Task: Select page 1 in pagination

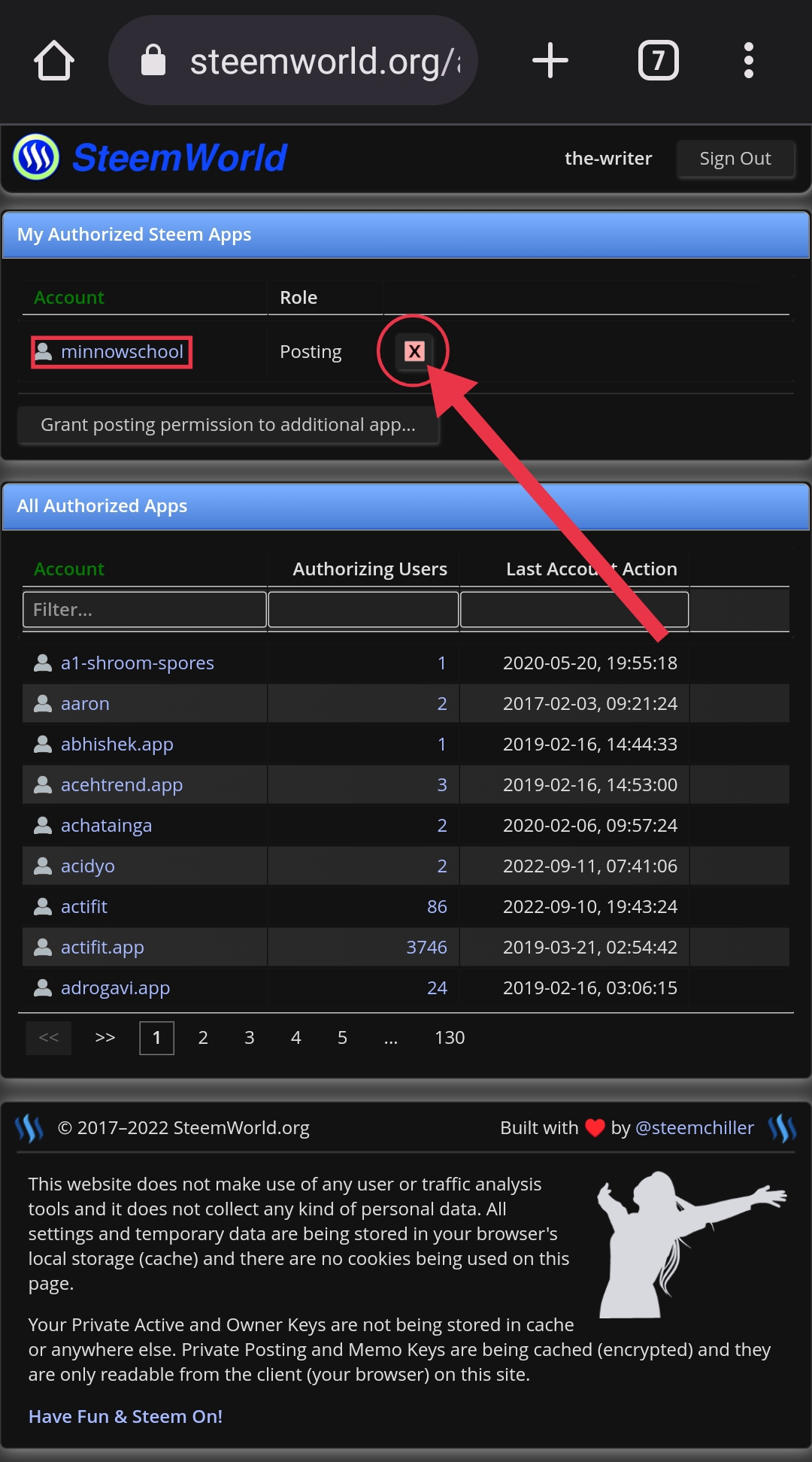Action: [156, 1038]
